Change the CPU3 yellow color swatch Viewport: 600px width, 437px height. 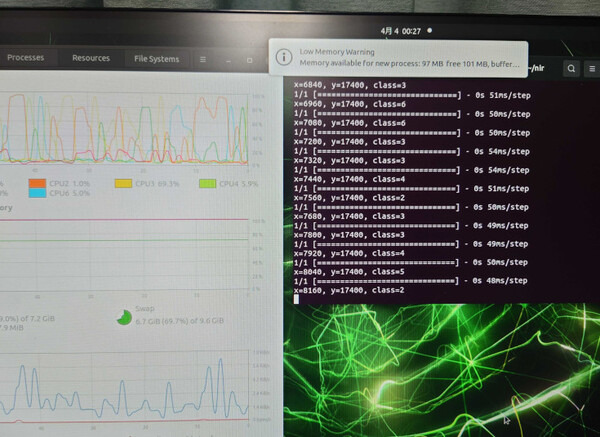coord(122,184)
